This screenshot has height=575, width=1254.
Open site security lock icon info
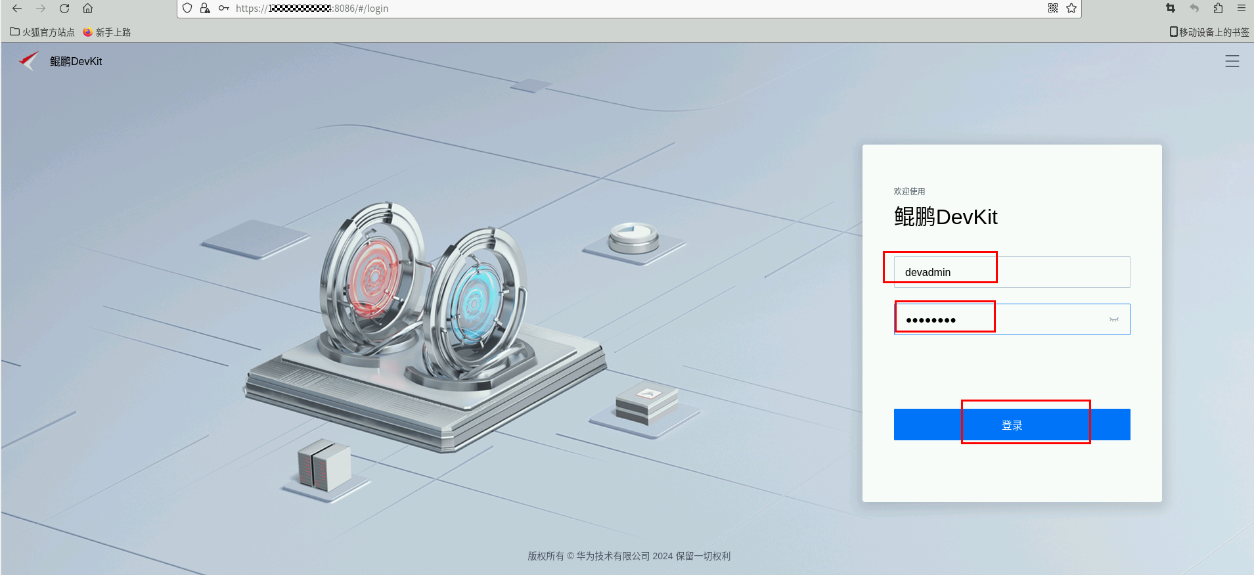coord(205,8)
